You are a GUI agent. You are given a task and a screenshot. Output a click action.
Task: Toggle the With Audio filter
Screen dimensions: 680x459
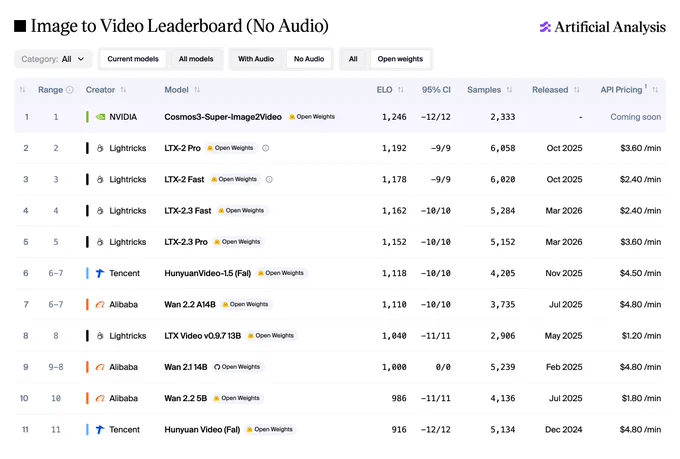[256, 59]
